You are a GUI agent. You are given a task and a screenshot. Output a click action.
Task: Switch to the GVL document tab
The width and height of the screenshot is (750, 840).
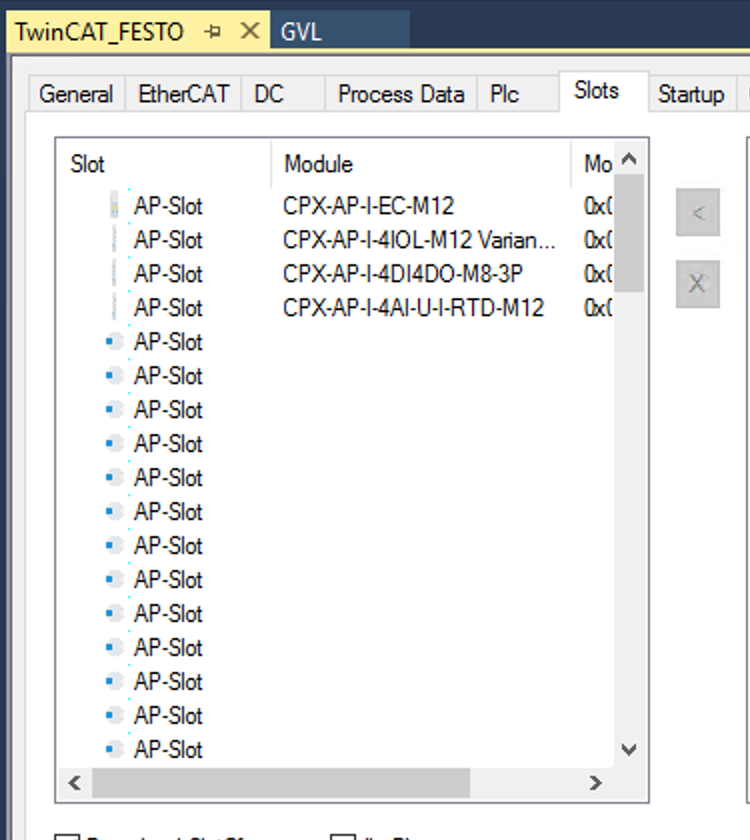tap(340, 32)
